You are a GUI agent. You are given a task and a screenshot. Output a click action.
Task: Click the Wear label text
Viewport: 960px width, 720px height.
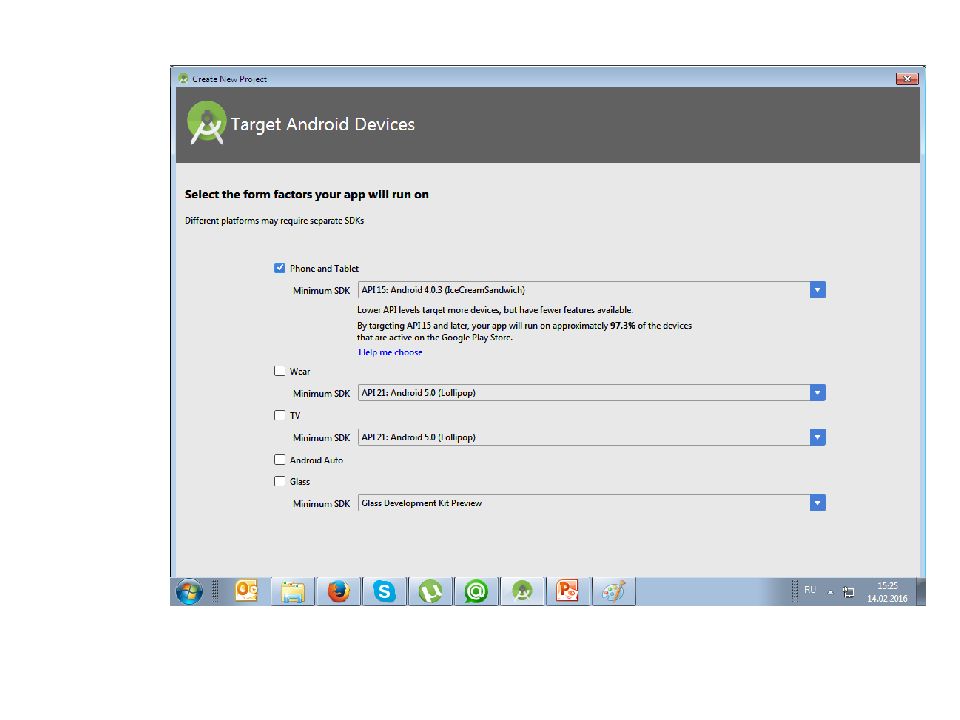point(300,372)
